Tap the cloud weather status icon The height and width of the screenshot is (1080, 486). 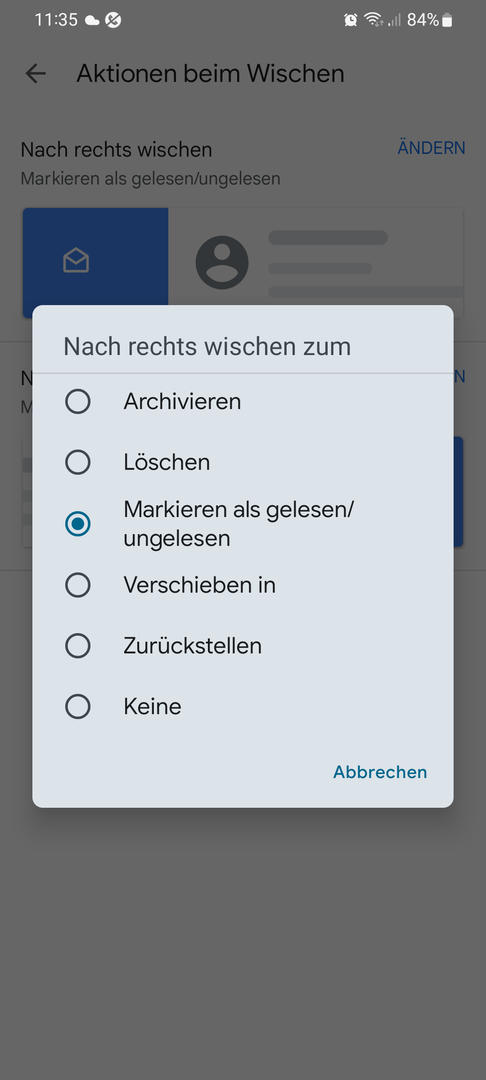pyautogui.click(x=92, y=21)
